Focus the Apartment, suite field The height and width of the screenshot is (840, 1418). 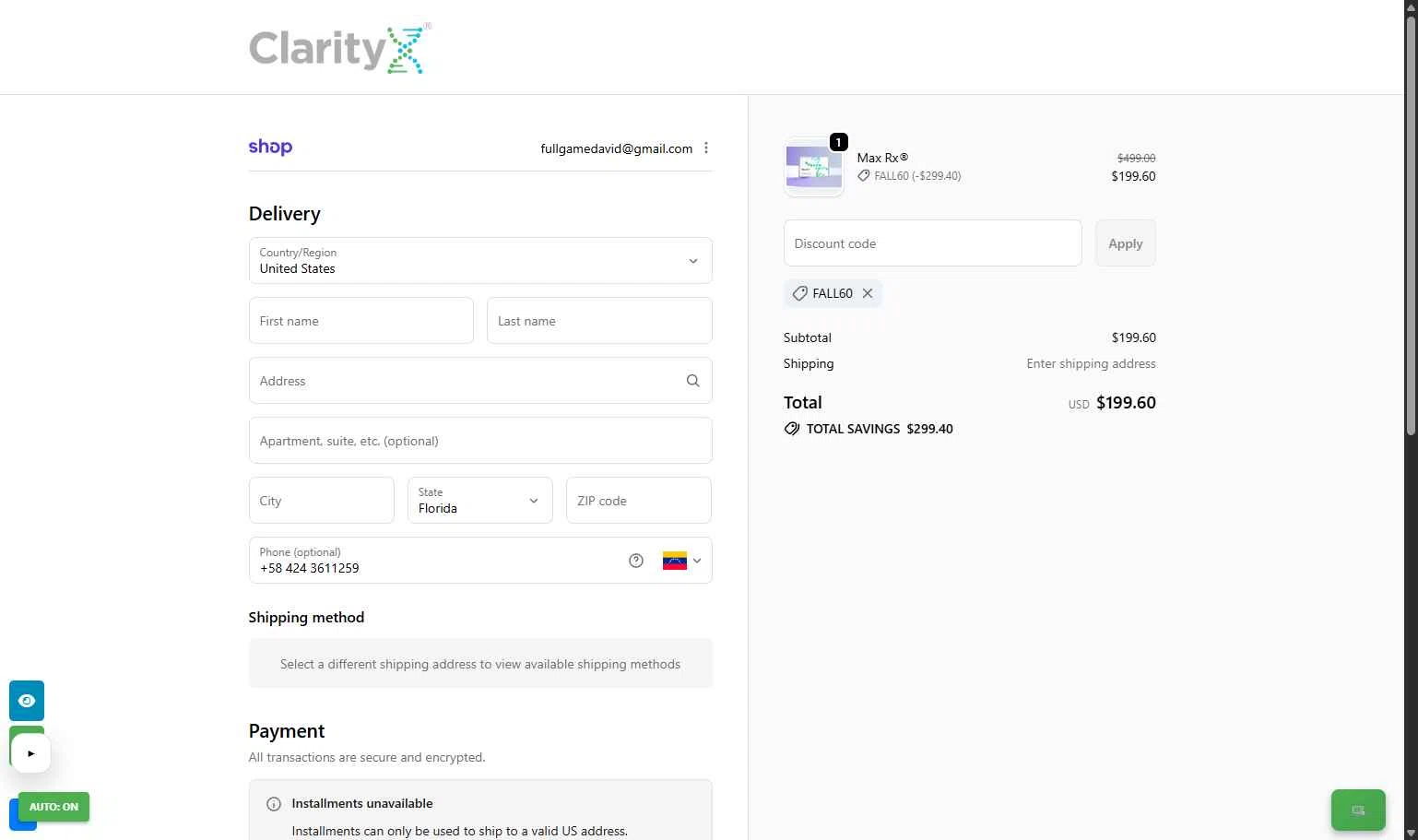click(480, 441)
